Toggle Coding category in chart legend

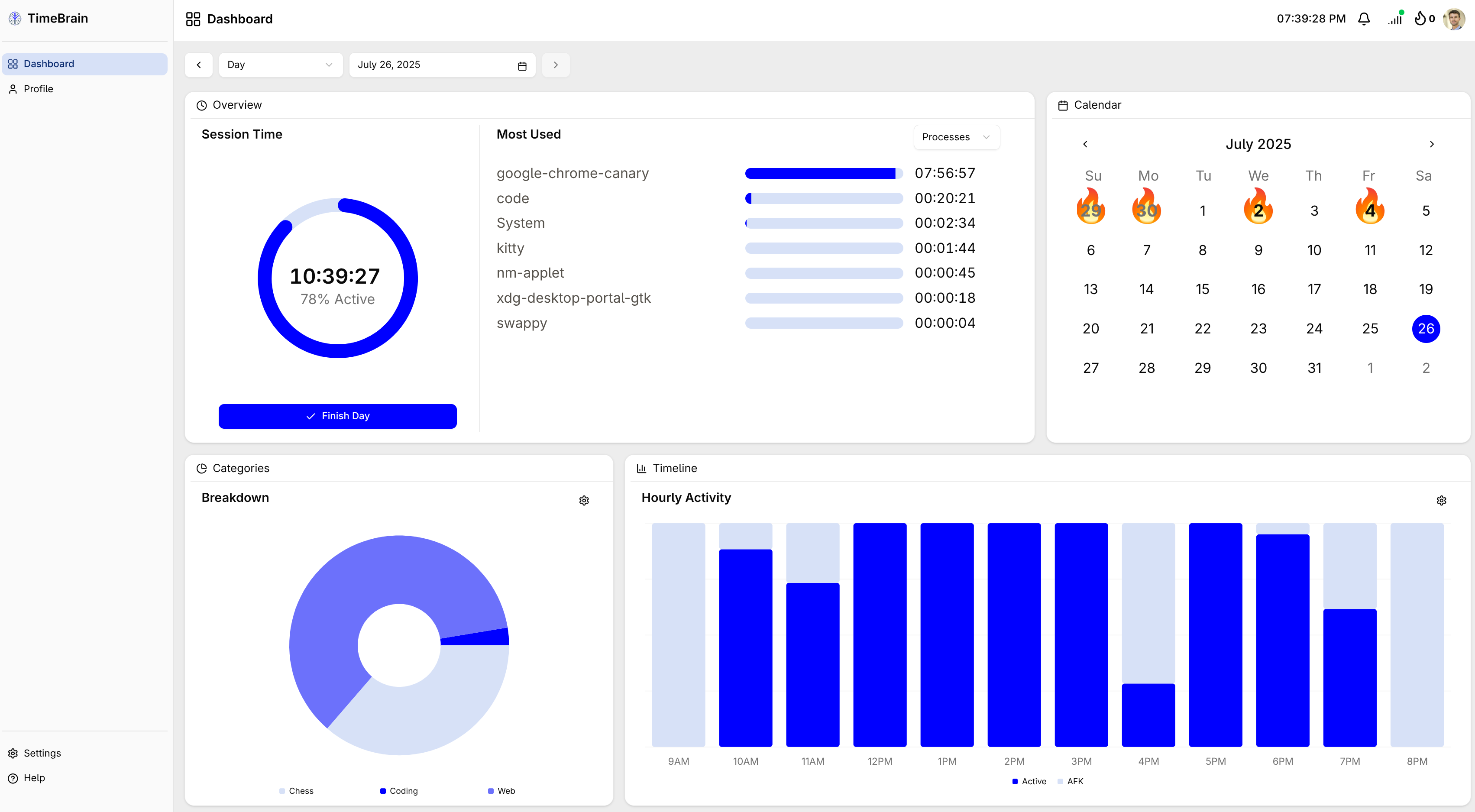point(399,791)
